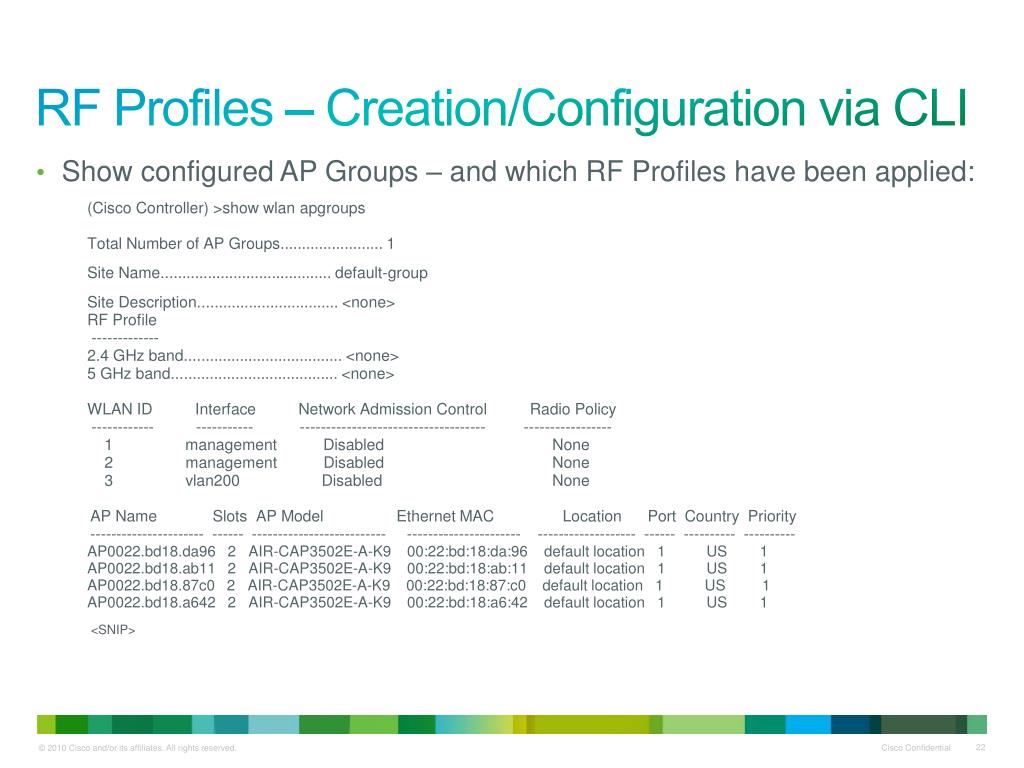The height and width of the screenshot is (768, 1024).
Task: Click the site name value 'default-group'
Action: 381,273
